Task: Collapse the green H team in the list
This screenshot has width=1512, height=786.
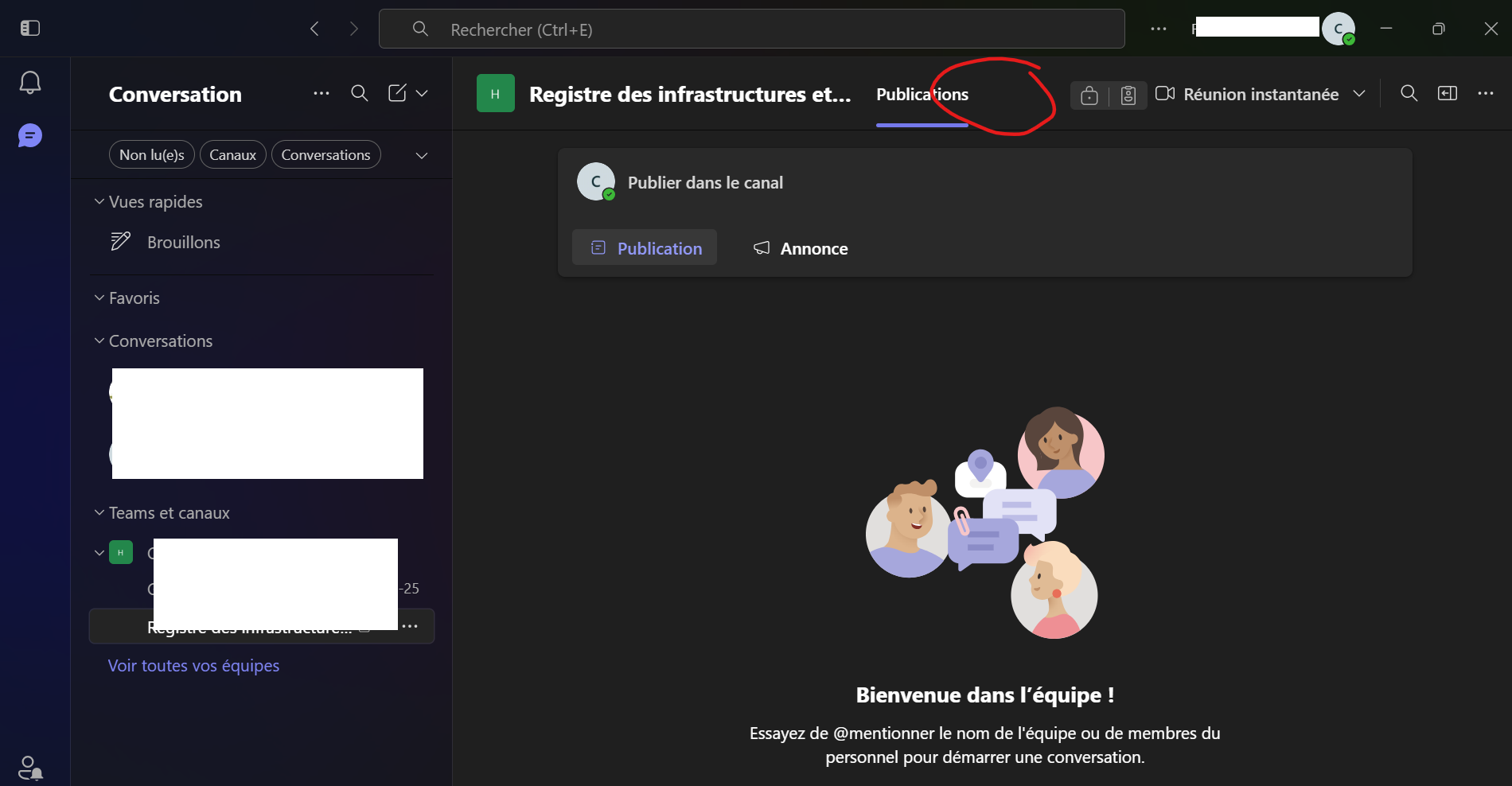Action: pos(99,553)
